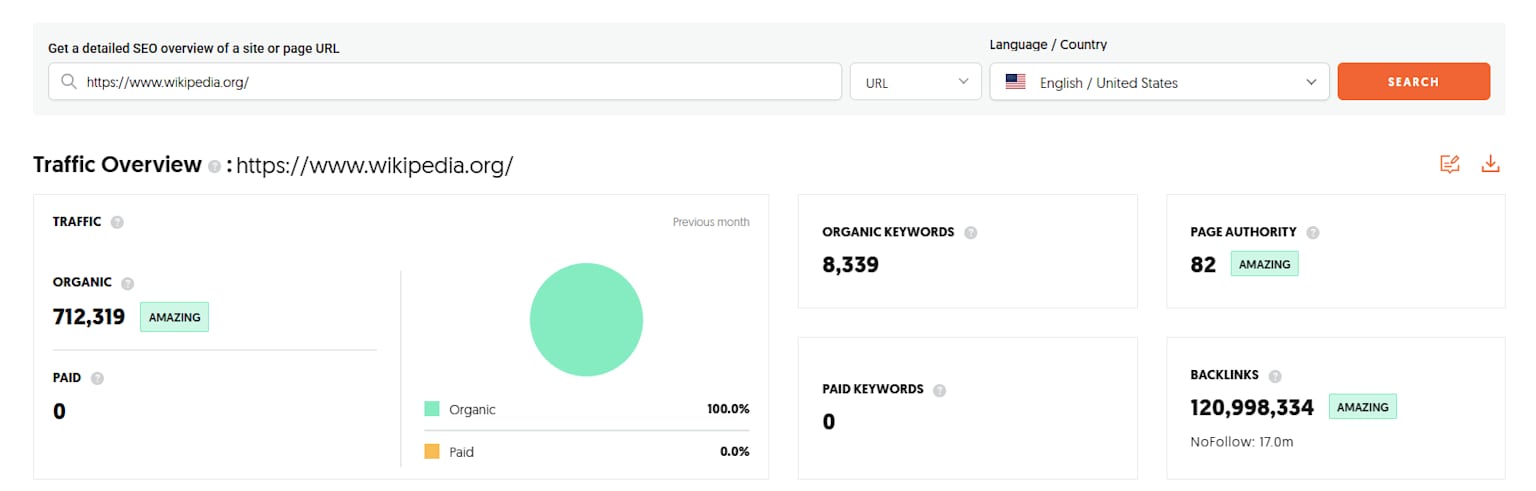
Task: Click the Traffic Overview heading
Action: click(117, 165)
